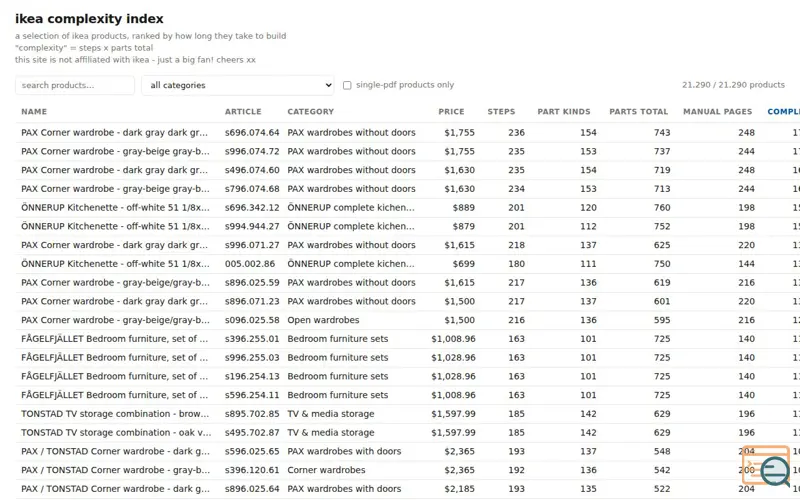Sort by MANUAL PAGES column header
Screen dimensions: 800x500
(717, 112)
